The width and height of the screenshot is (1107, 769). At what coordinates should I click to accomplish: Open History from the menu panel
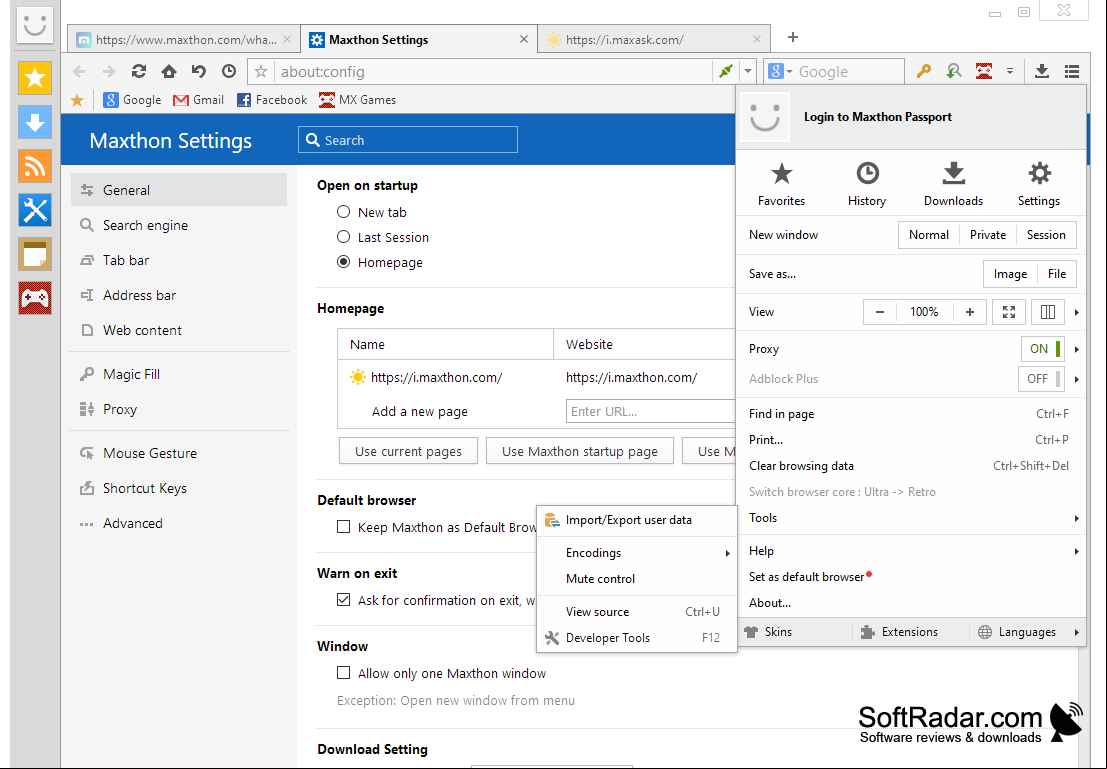pos(867,184)
